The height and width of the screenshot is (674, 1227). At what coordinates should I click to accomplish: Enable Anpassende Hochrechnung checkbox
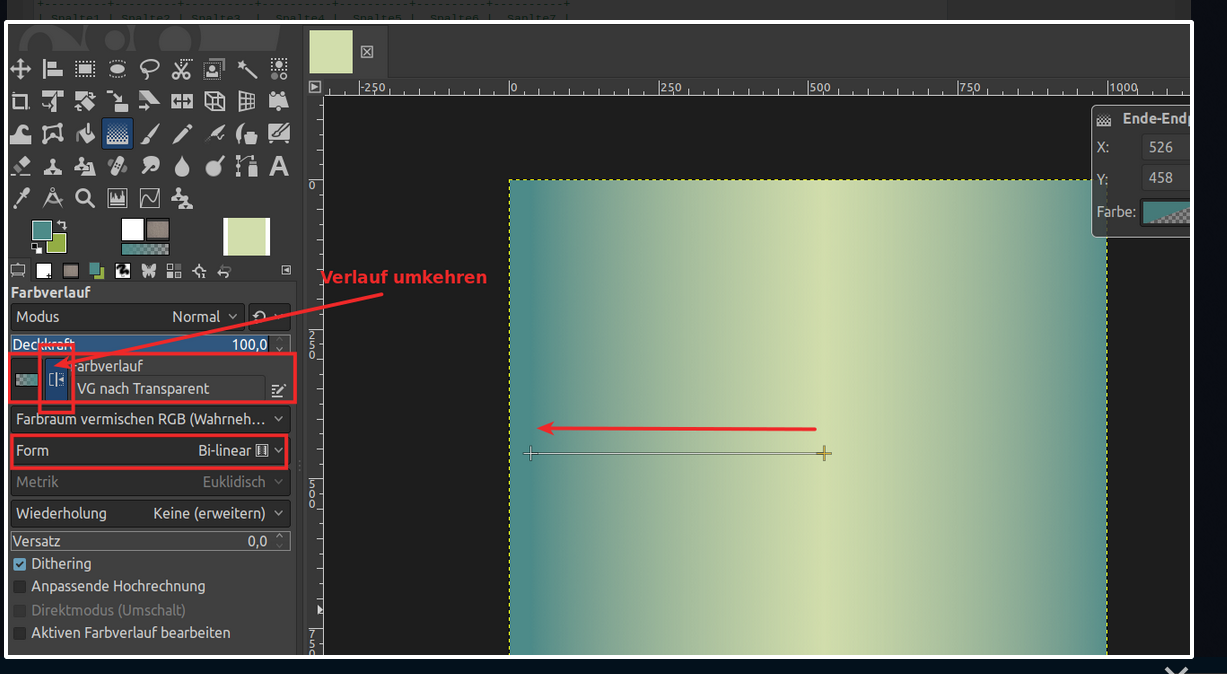tap(20, 587)
